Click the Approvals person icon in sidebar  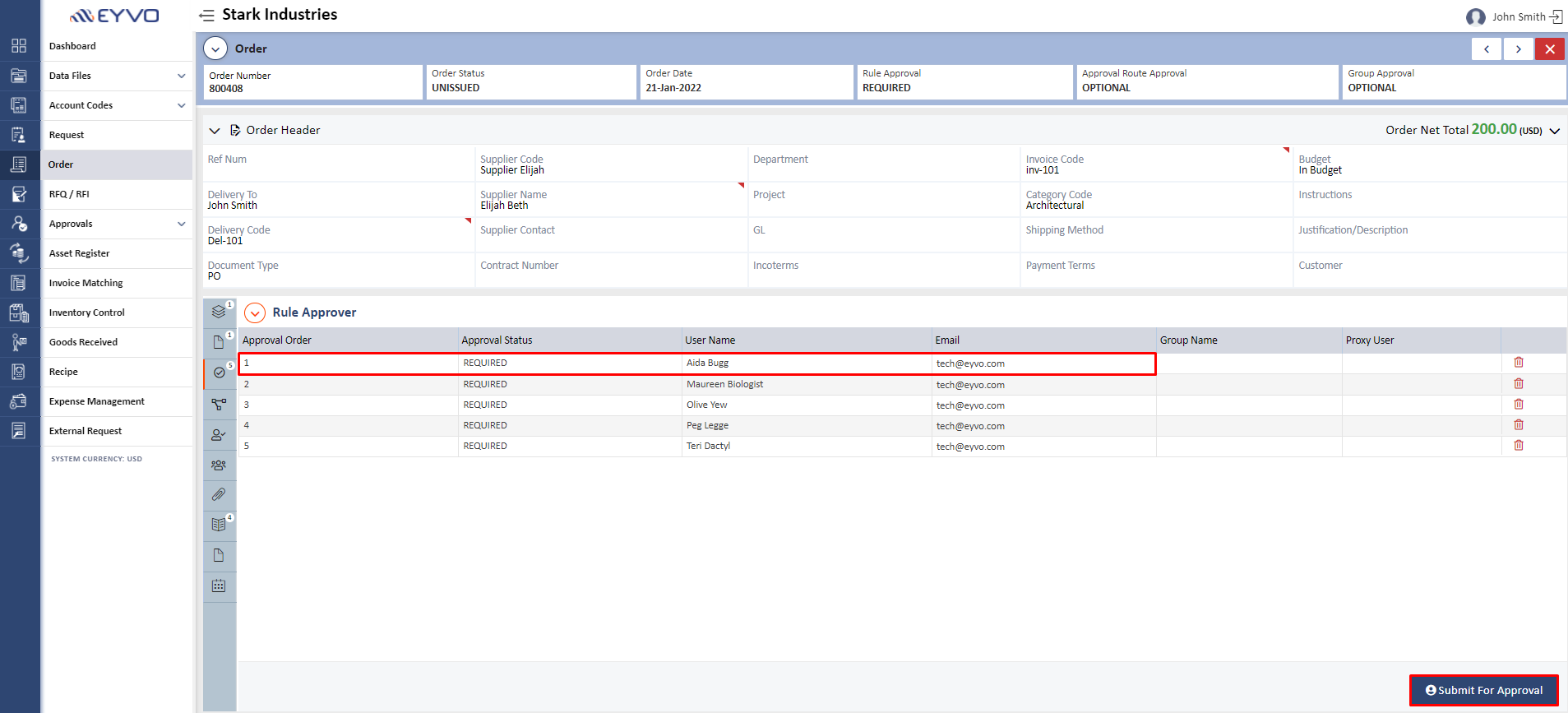pos(19,224)
